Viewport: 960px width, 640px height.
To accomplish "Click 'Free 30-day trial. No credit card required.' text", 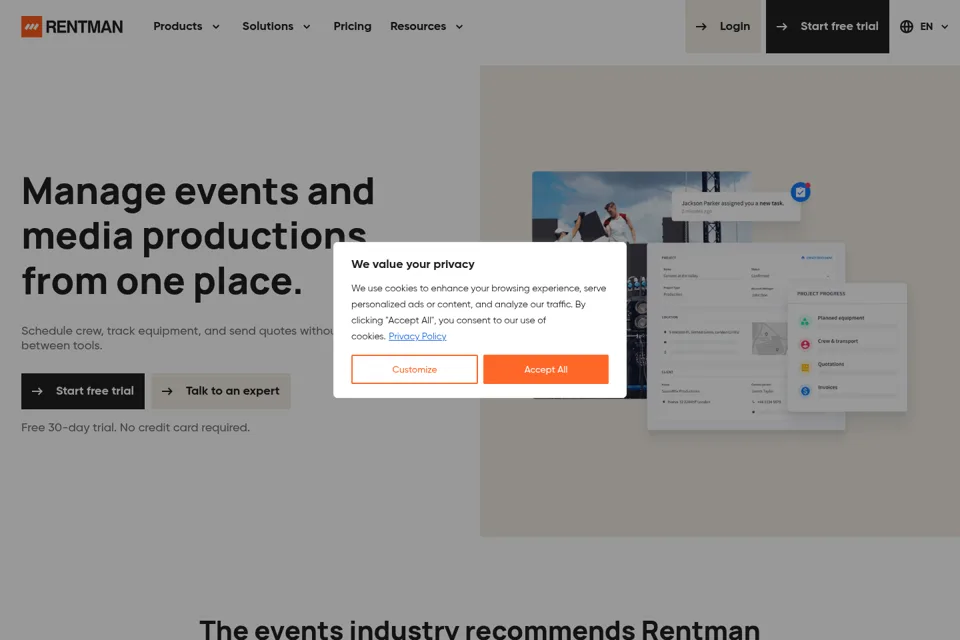I will pos(135,427).
